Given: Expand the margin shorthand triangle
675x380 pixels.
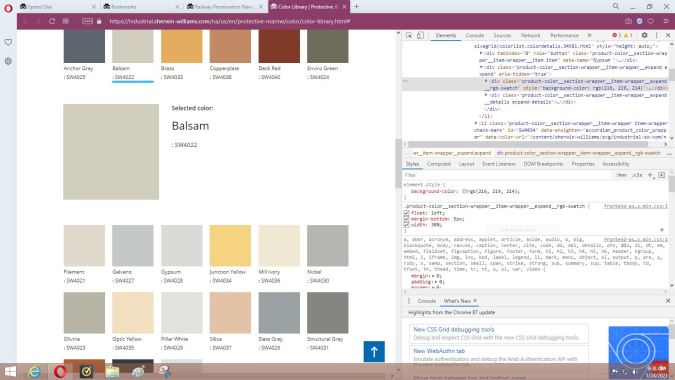Looking at the screenshot, I should (x=433, y=276).
